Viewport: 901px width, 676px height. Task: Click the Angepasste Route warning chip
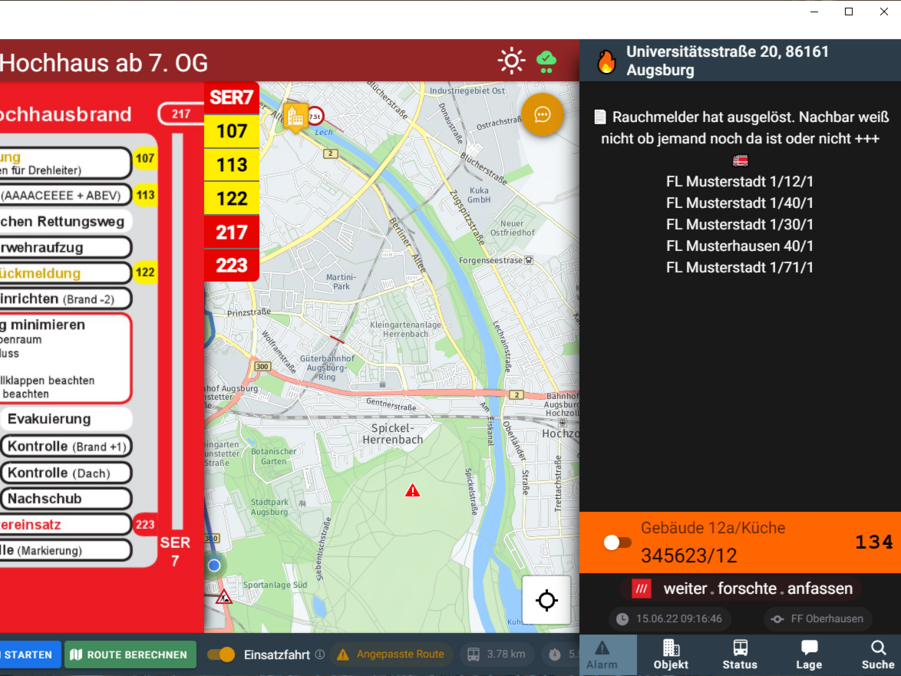[391, 655]
